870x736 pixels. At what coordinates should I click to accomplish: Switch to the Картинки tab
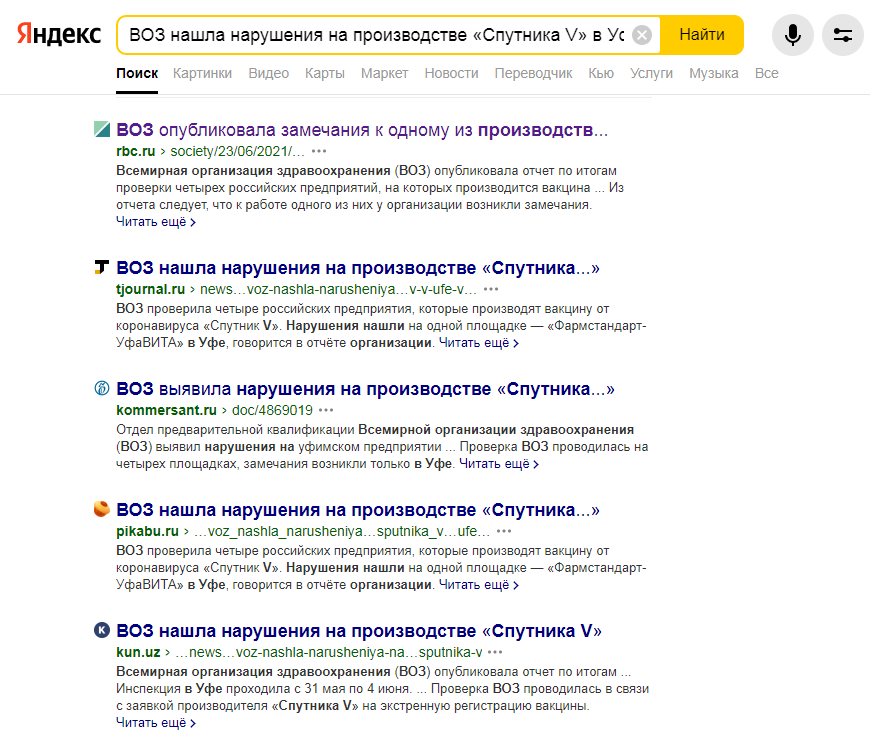pyautogui.click(x=202, y=73)
